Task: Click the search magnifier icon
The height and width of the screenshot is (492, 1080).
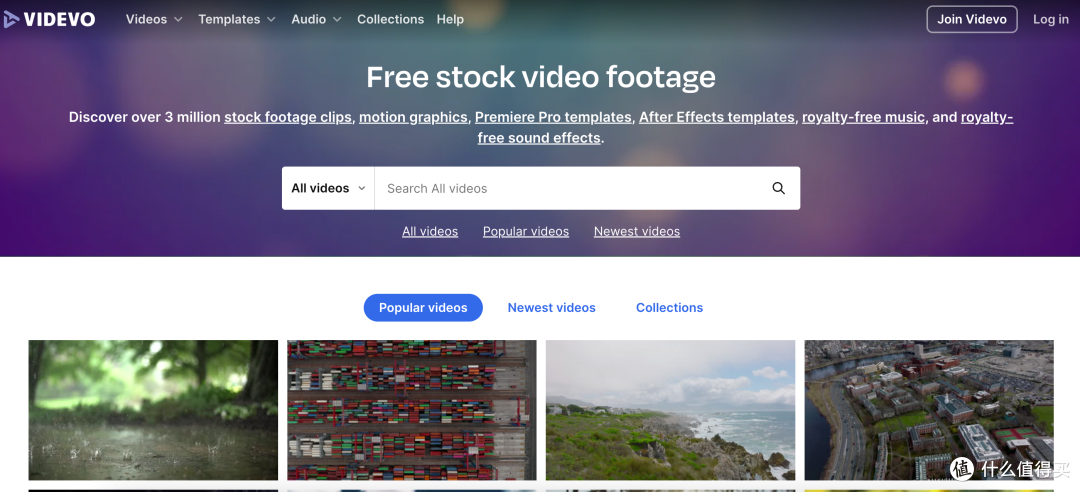Action: pos(778,188)
